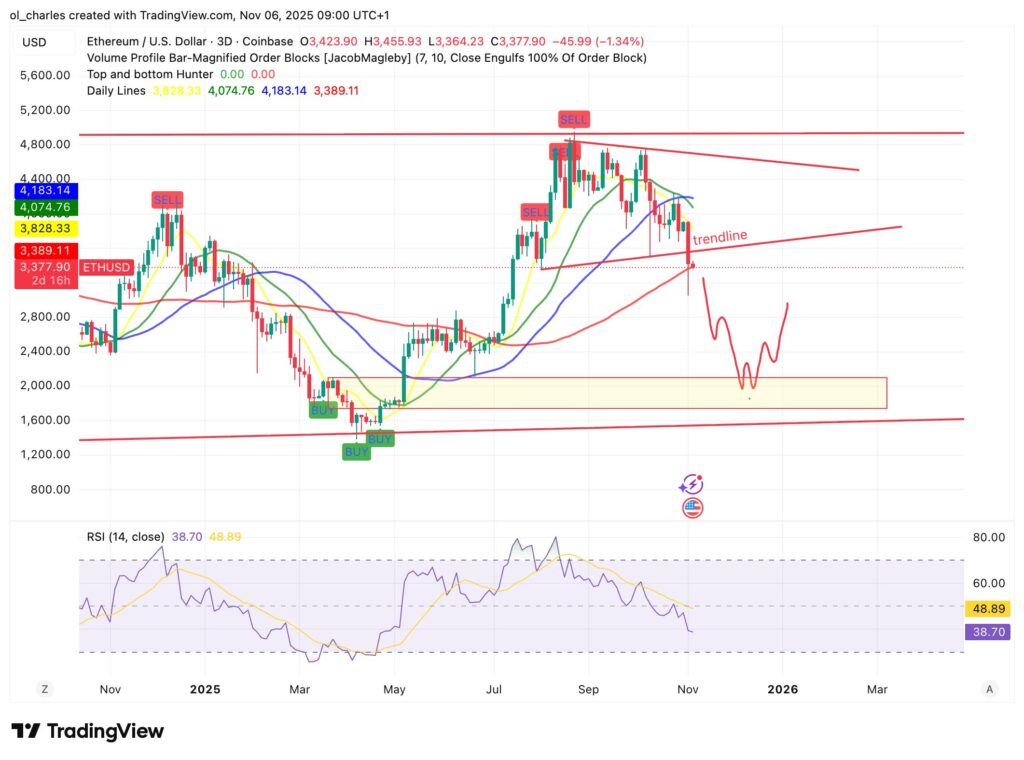Select the green BUY signal marker
This screenshot has height=760, width=1024.
pyautogui.click(x=323, y=409)
